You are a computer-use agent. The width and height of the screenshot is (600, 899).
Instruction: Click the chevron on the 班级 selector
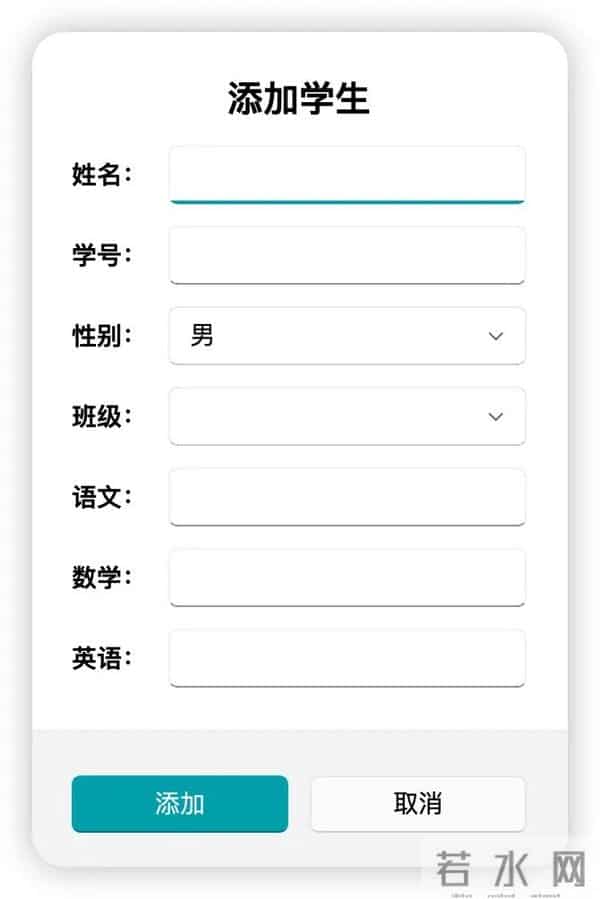495,416
